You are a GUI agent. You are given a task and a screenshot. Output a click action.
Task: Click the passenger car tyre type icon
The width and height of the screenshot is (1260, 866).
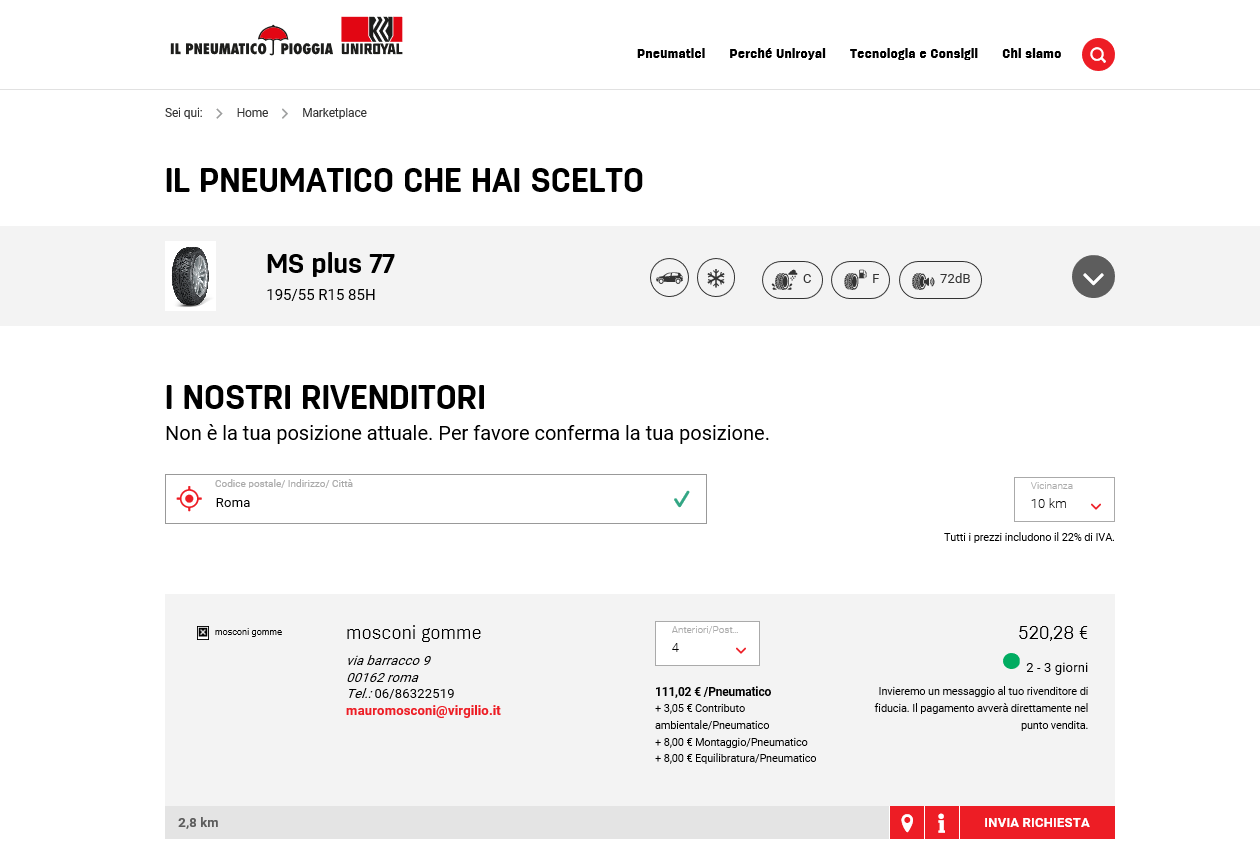tap(669, 278)
